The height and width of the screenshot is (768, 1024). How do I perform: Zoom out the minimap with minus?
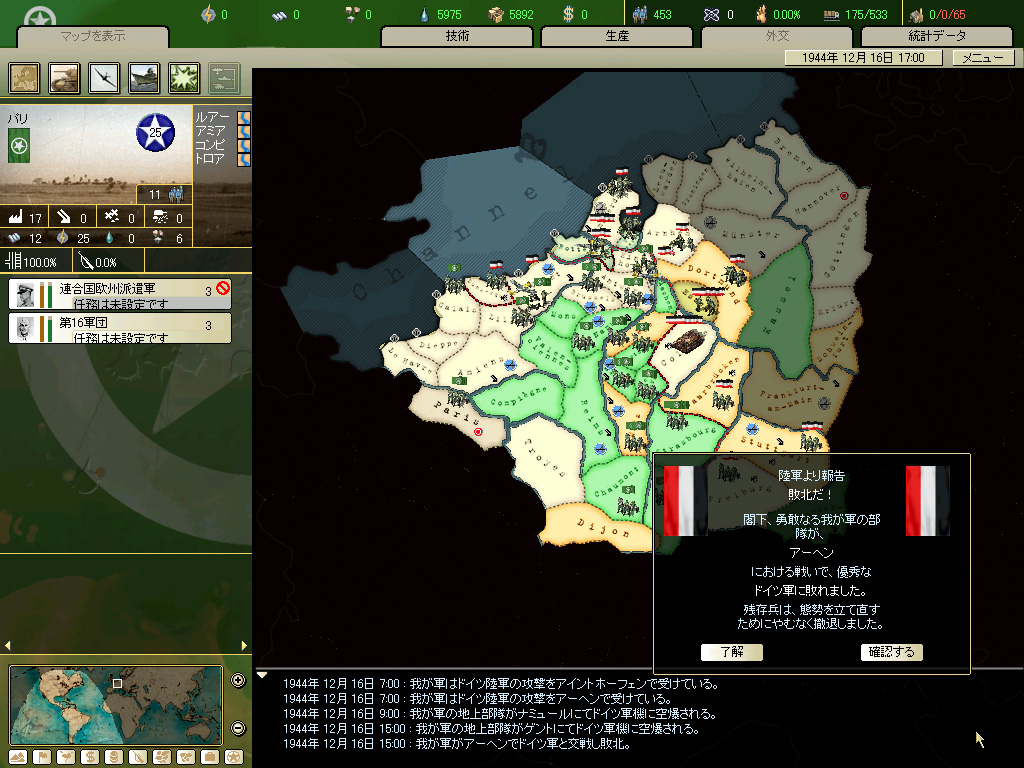tap(238, 728)
